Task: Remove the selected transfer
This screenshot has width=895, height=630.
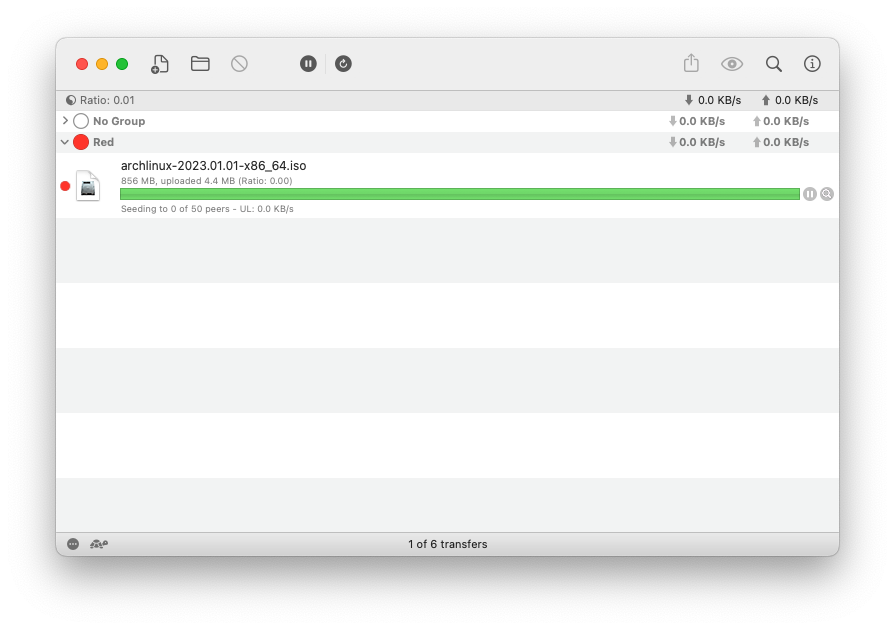Action: coord(239,63)
